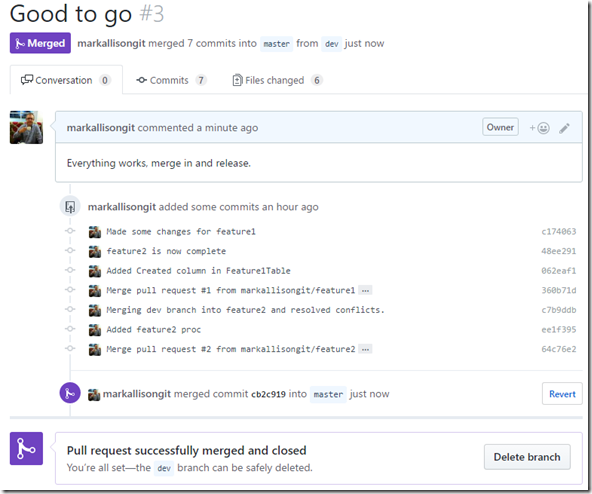Click the large purple merge icon at bottom
Image resolution: width=592 pixels, height=494 pixels.
26,448
